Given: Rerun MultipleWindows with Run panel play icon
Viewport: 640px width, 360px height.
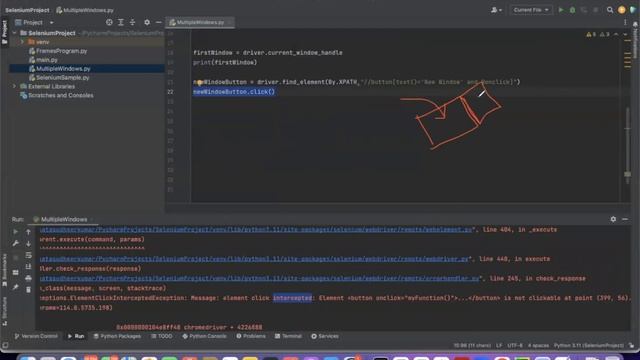Looking at the screenshot, I should [x=16, y=232].
